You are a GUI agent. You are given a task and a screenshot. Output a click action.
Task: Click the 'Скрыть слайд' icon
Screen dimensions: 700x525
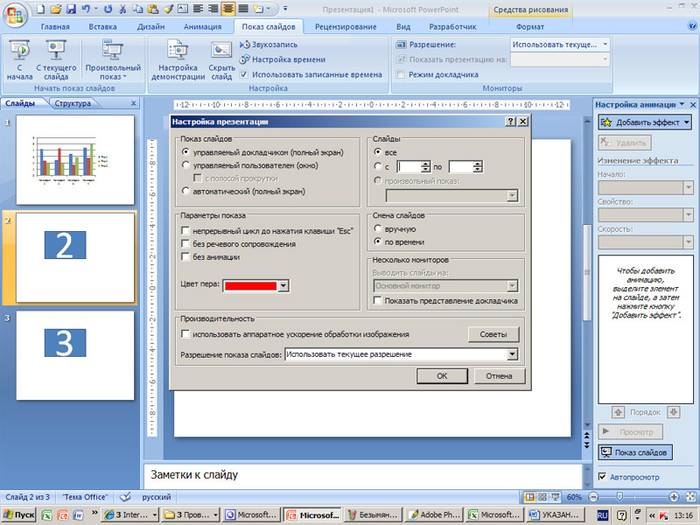pyautogui.click(x=221, y=50)
